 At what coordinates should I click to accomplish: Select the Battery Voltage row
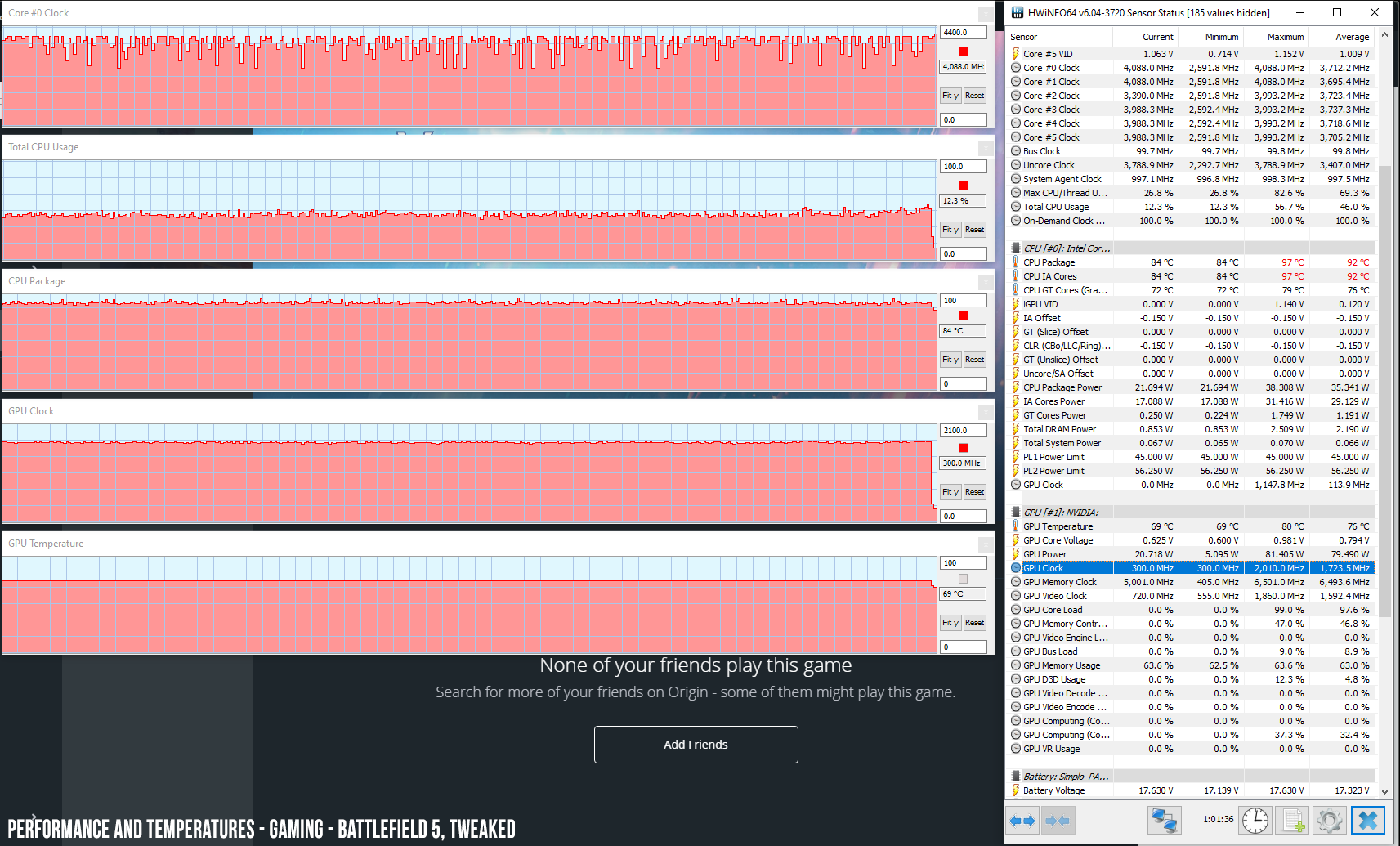1192,790
